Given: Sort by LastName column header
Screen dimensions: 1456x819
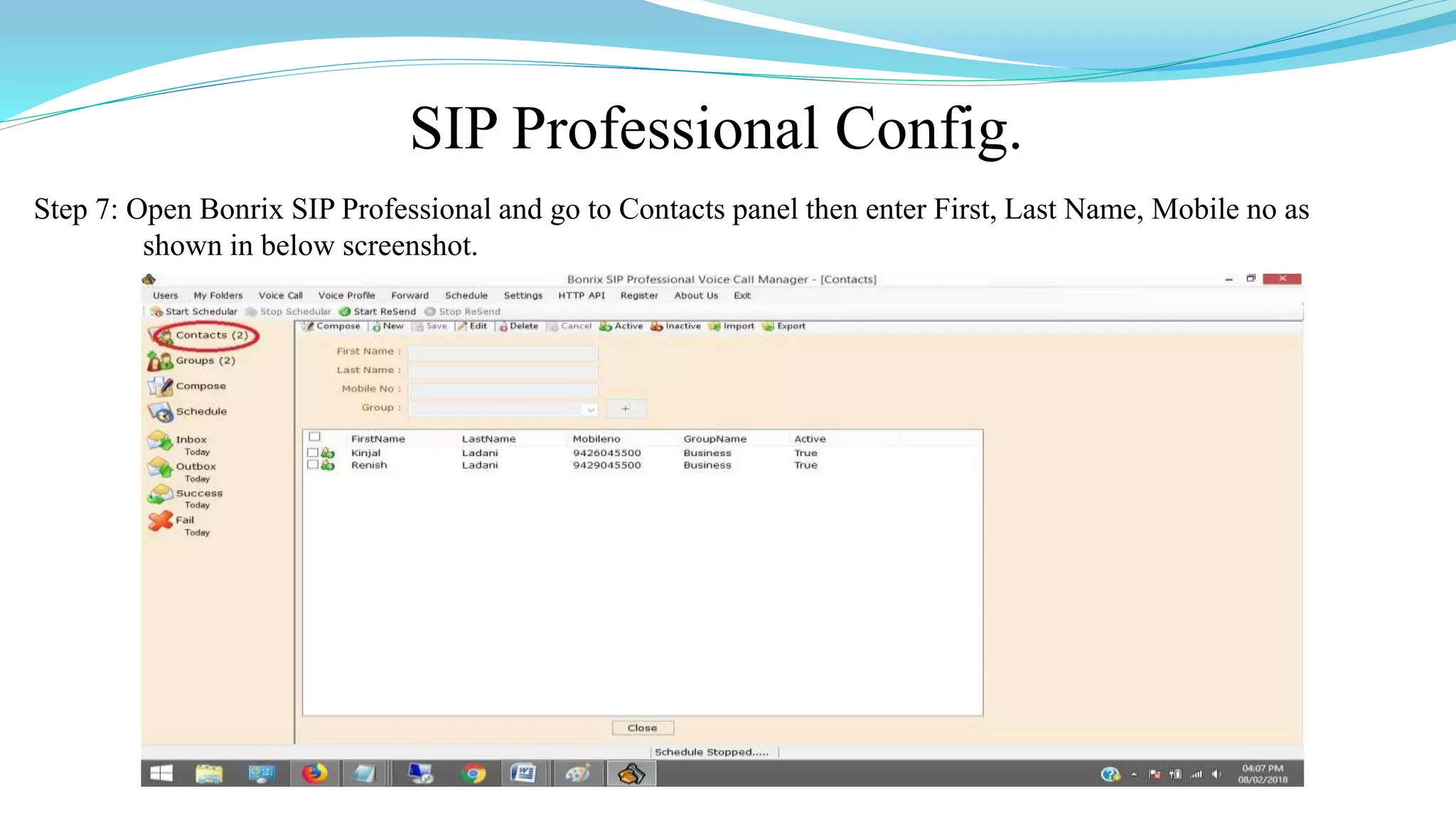Looking at the screenshot, I should [489, 439].
